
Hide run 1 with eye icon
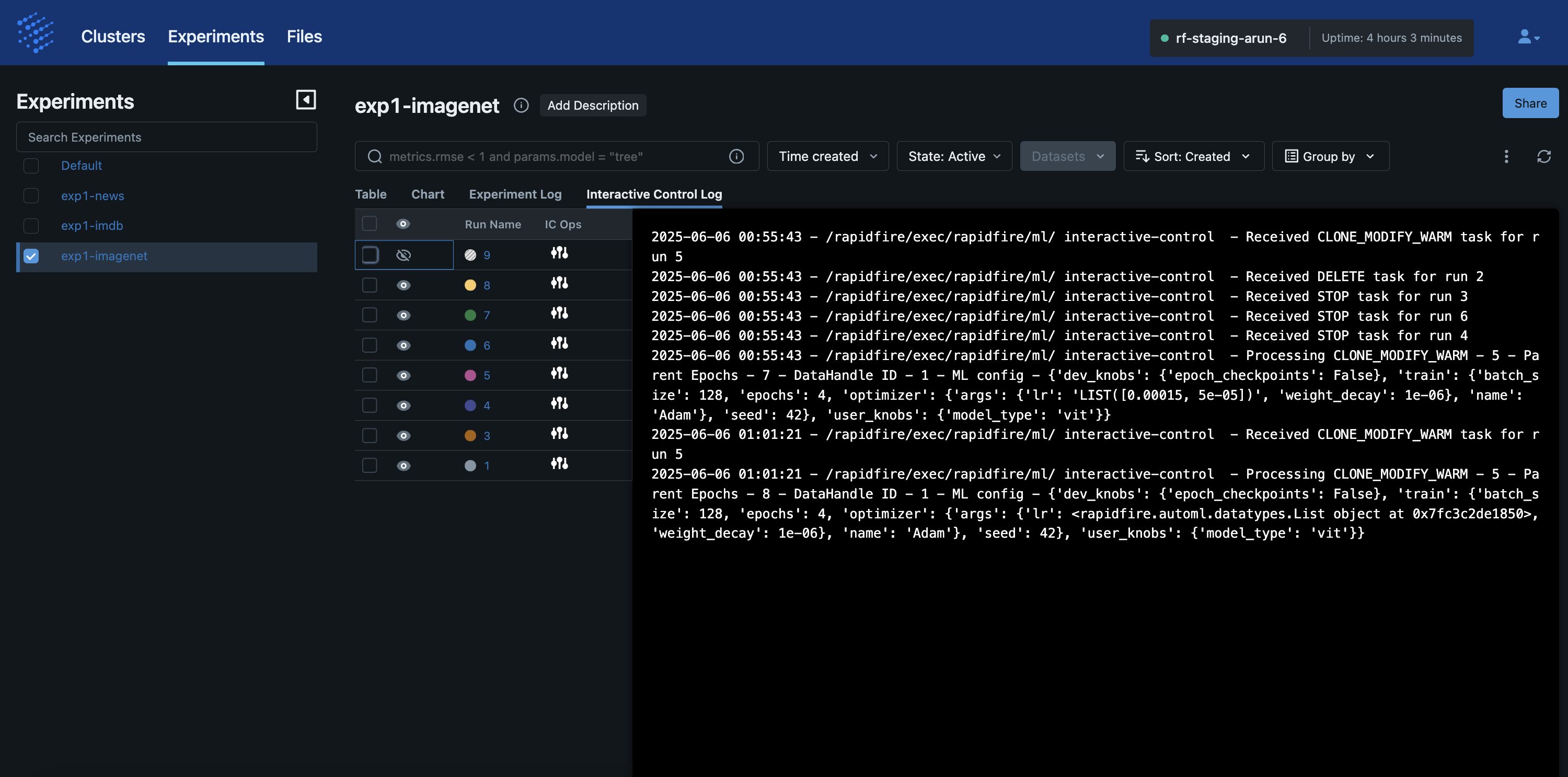click(403, 466)
